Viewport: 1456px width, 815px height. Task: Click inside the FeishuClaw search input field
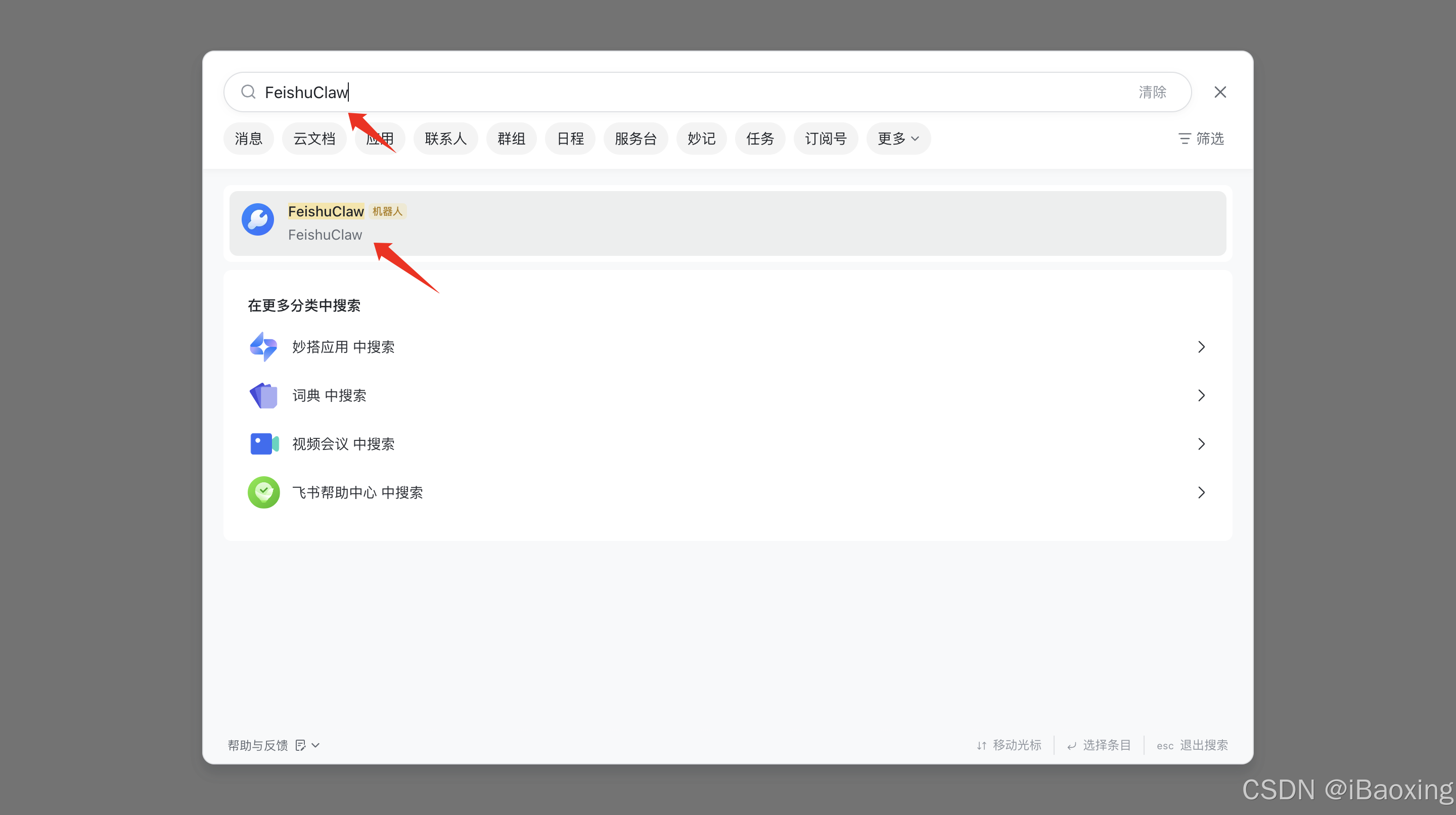452,92
